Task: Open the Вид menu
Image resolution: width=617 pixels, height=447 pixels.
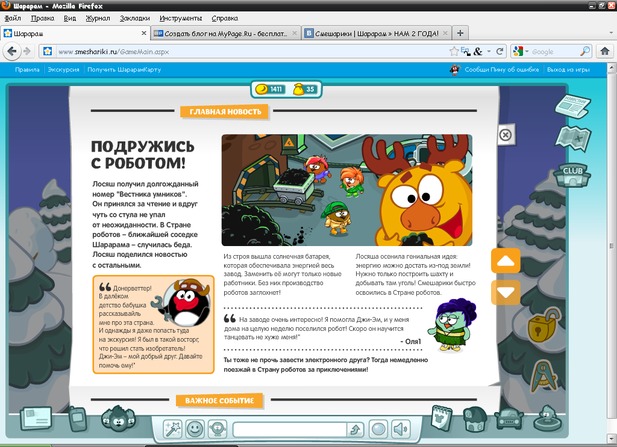Action: (70, 18)
